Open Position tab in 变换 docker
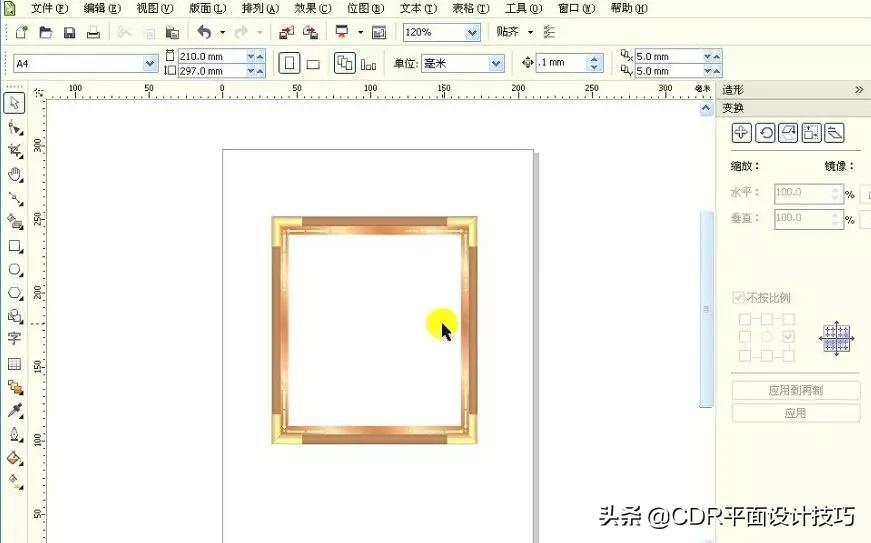The width and height of the screenshot is (871, 543). click(x=742, y=133)
